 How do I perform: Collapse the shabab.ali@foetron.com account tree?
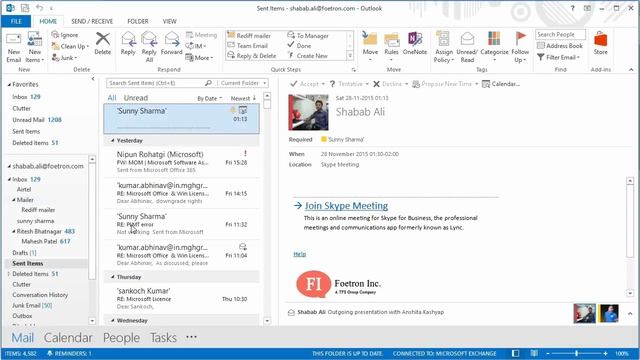pyautogui.click(x=9, y=167)
